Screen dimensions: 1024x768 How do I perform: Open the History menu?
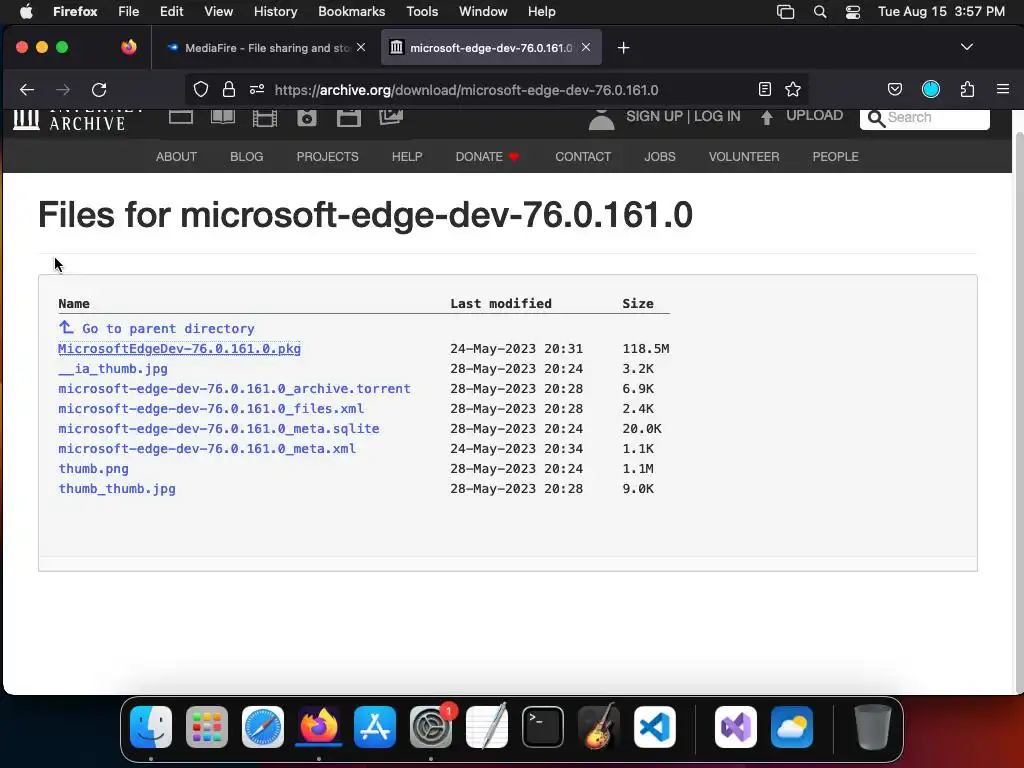click(x=275, y=11)
